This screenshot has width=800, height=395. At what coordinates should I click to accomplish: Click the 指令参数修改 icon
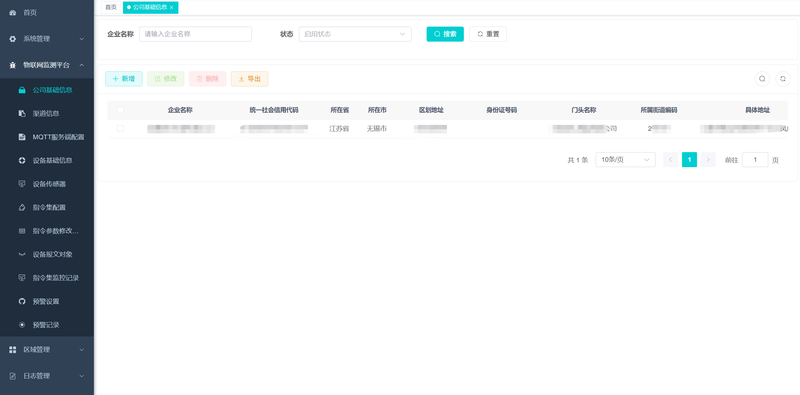(x=22, y=231)
